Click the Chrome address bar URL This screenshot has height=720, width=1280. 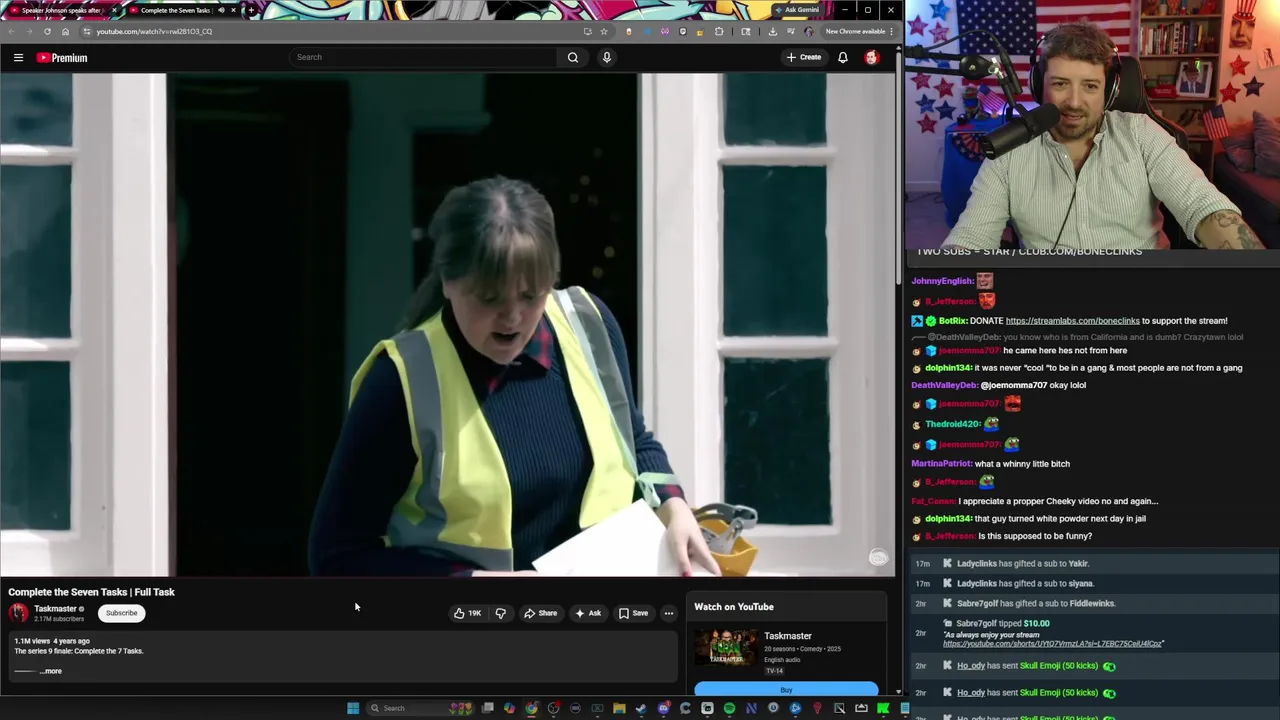click(154, 31)
